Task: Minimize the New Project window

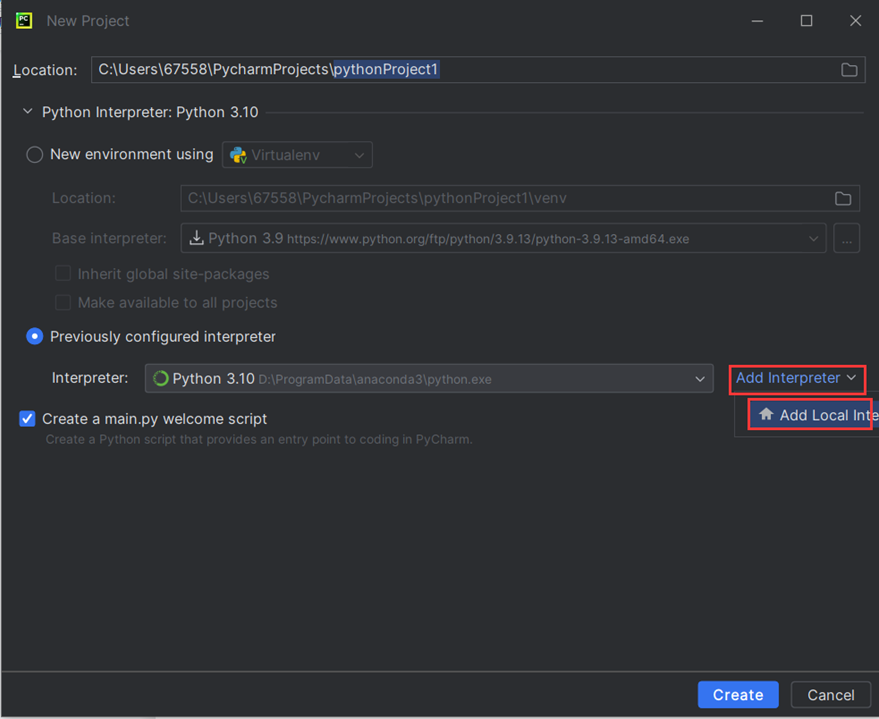Action: tap(757, 21)
